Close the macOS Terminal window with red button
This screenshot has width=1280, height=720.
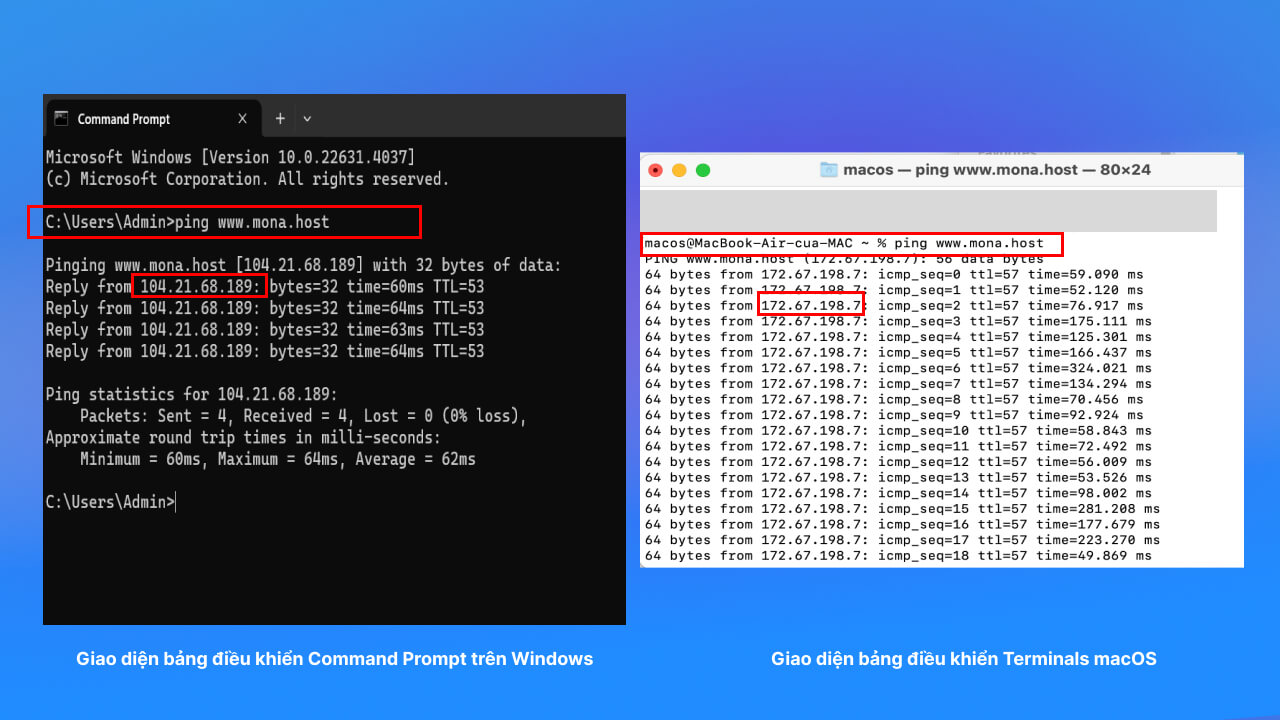coord(656,170)
